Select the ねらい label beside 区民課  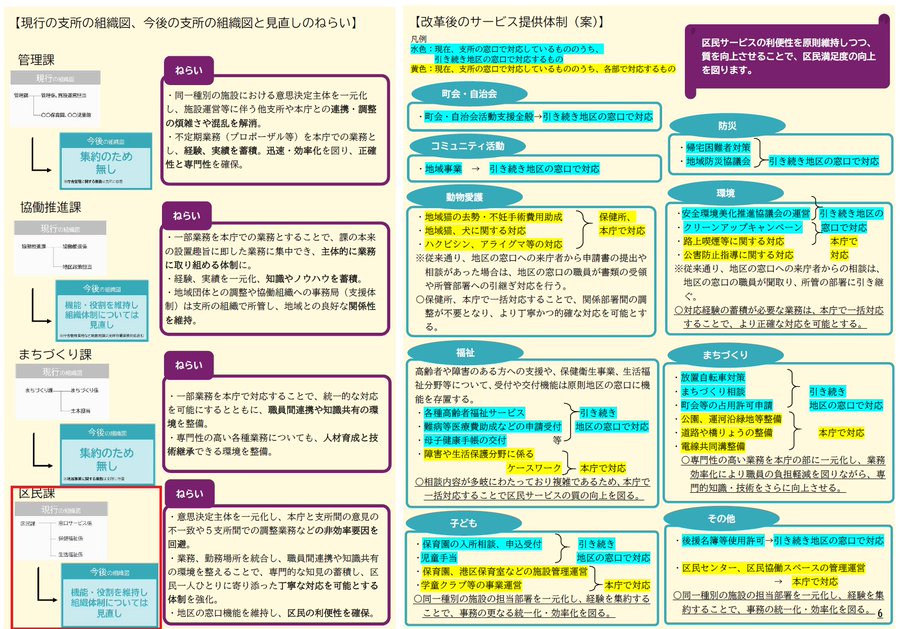[x=189, y=494]
